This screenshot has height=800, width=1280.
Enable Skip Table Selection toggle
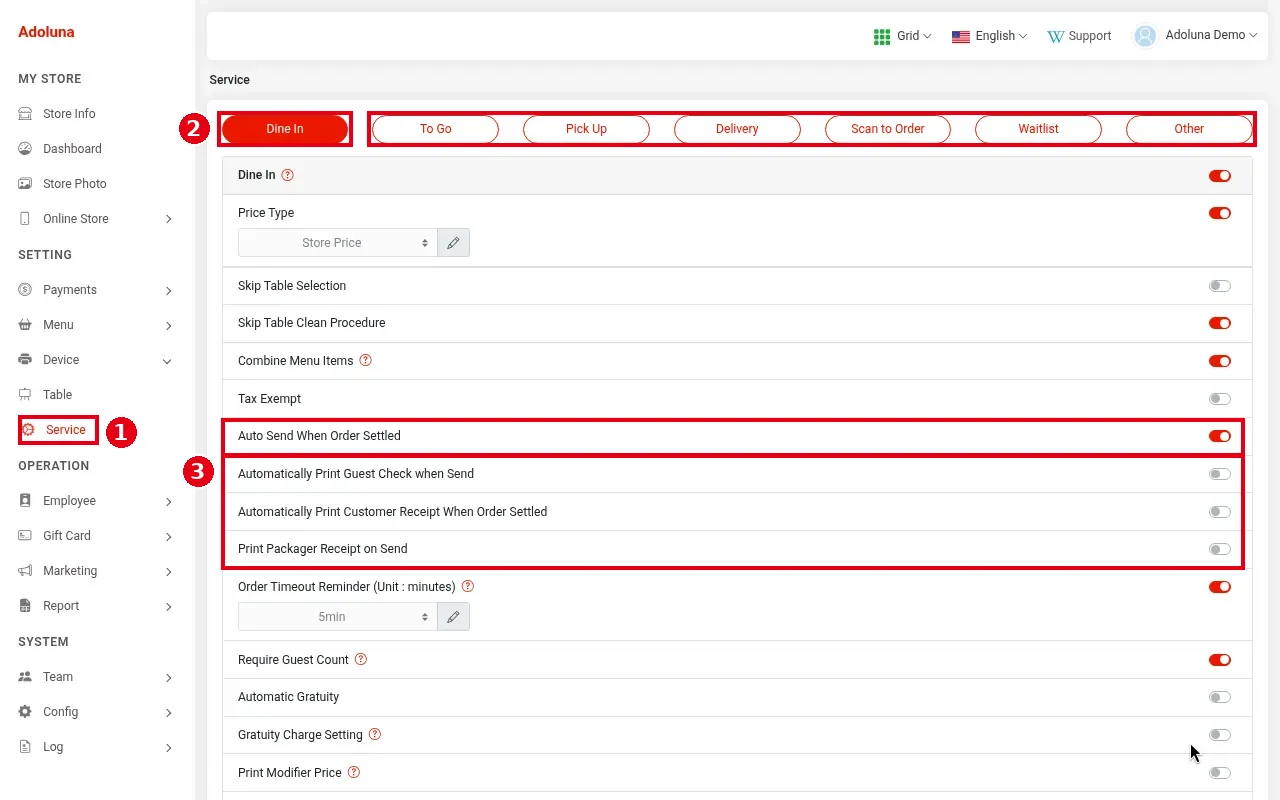pos(1219,286)
